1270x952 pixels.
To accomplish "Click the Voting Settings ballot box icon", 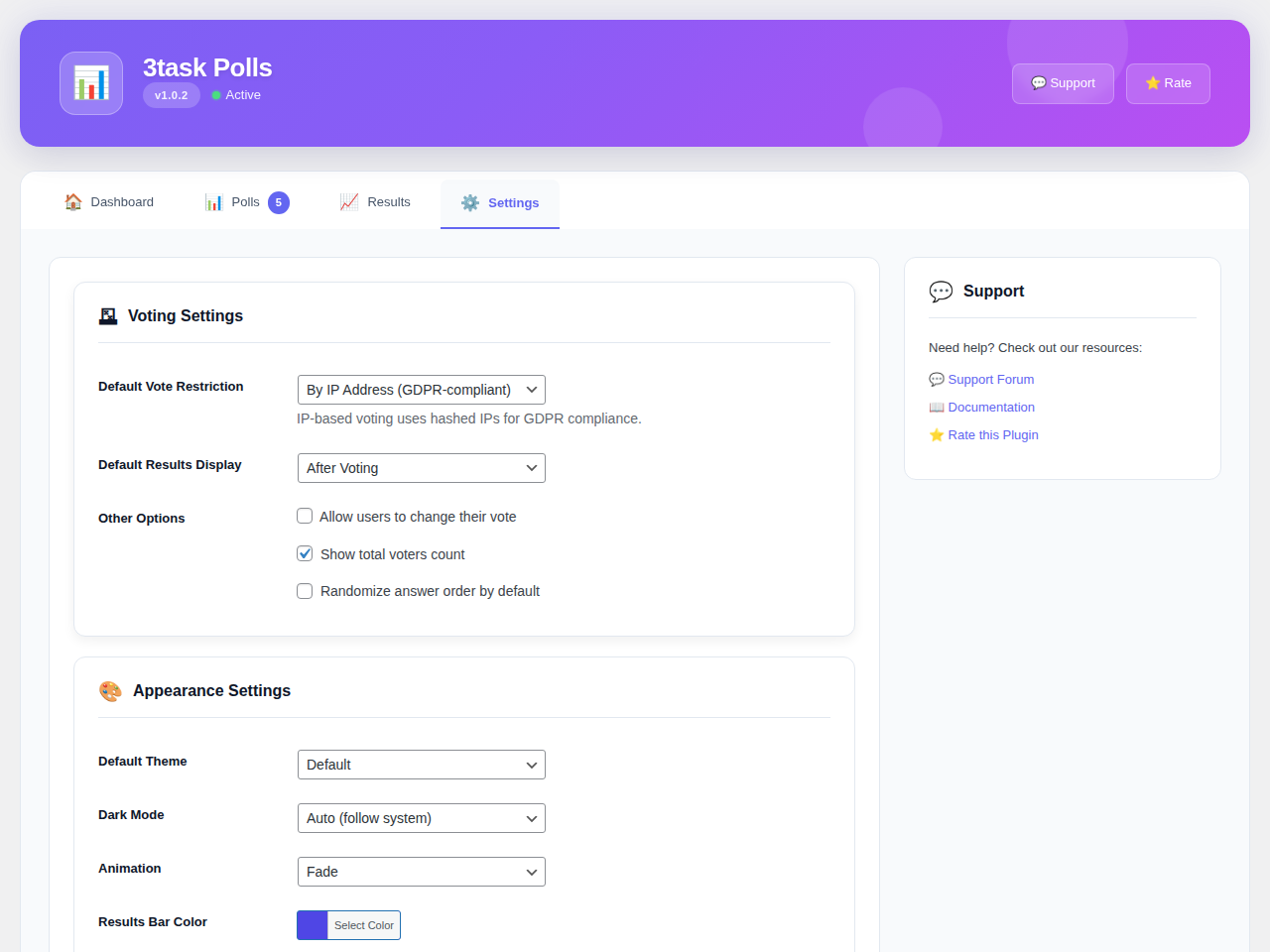I will click(108, 316).
